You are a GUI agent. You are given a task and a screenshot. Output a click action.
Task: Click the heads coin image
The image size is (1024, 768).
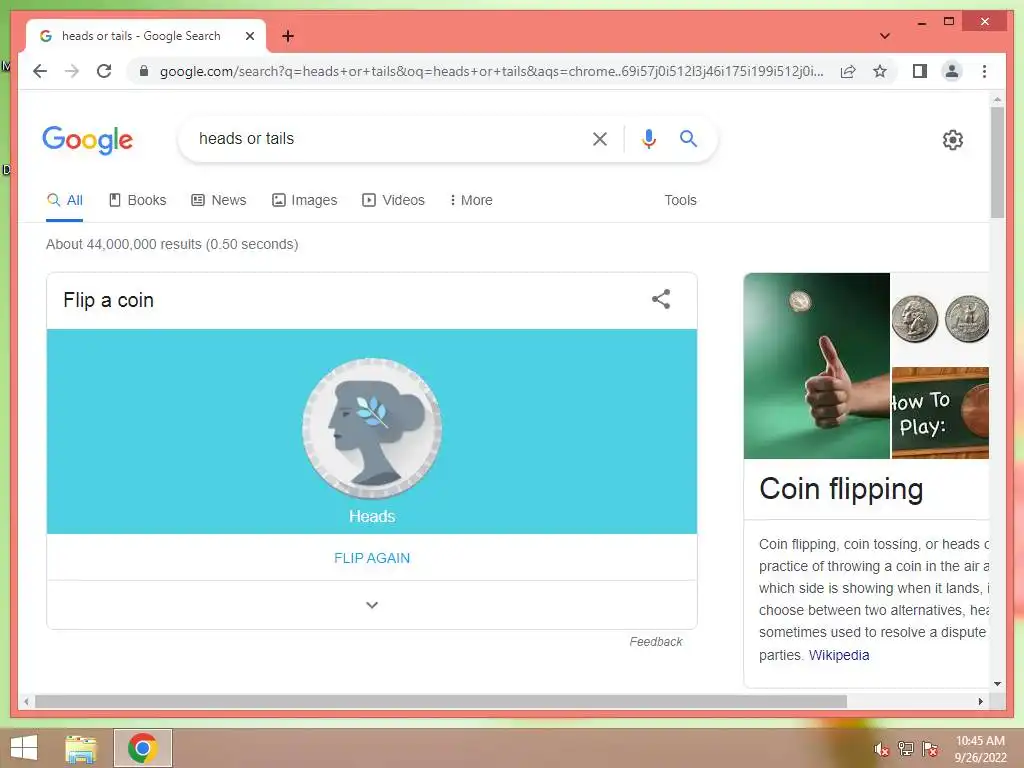pyautogui.click(x=372, y=428)
